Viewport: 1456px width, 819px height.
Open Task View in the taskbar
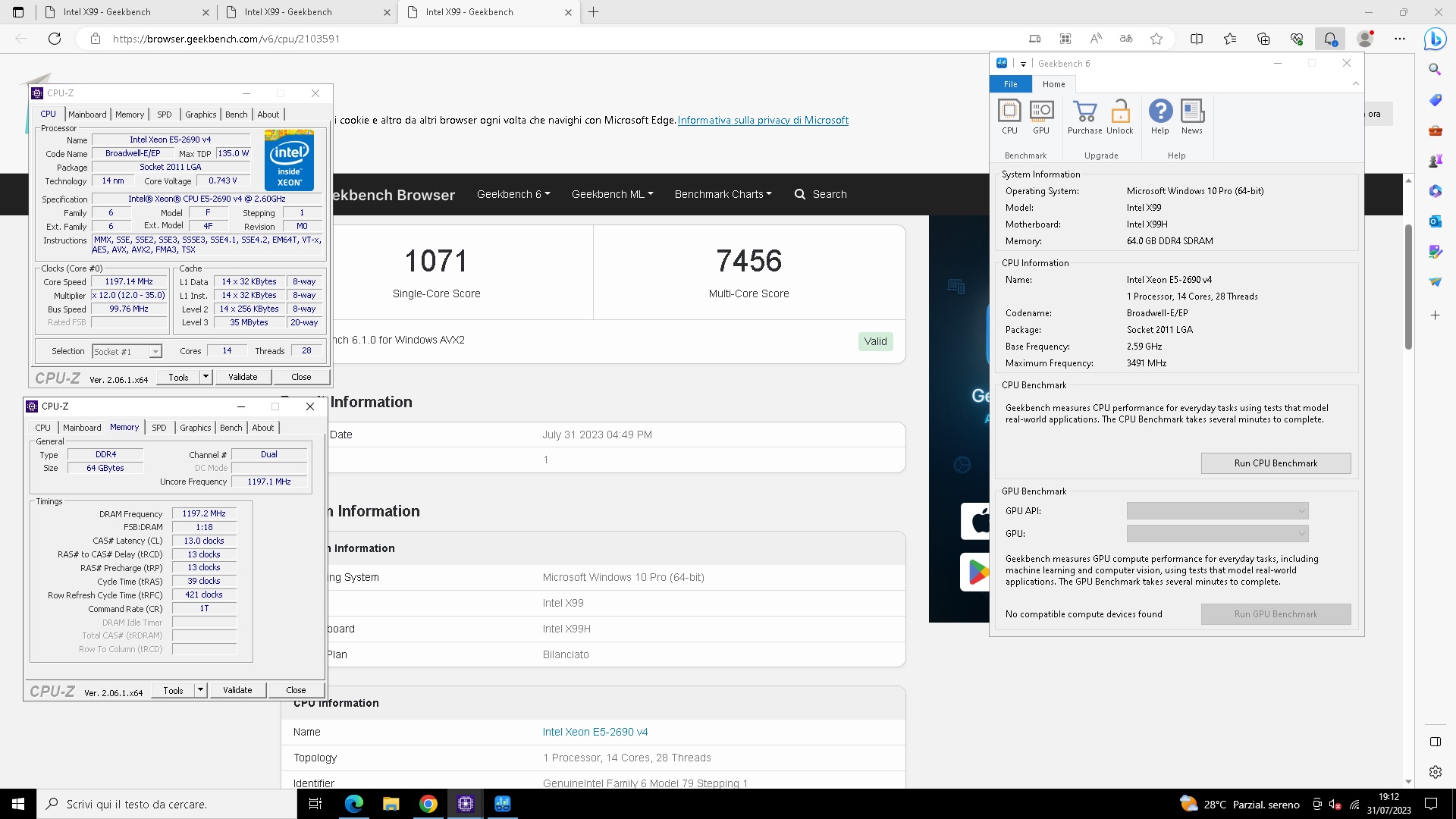(315, 804)
